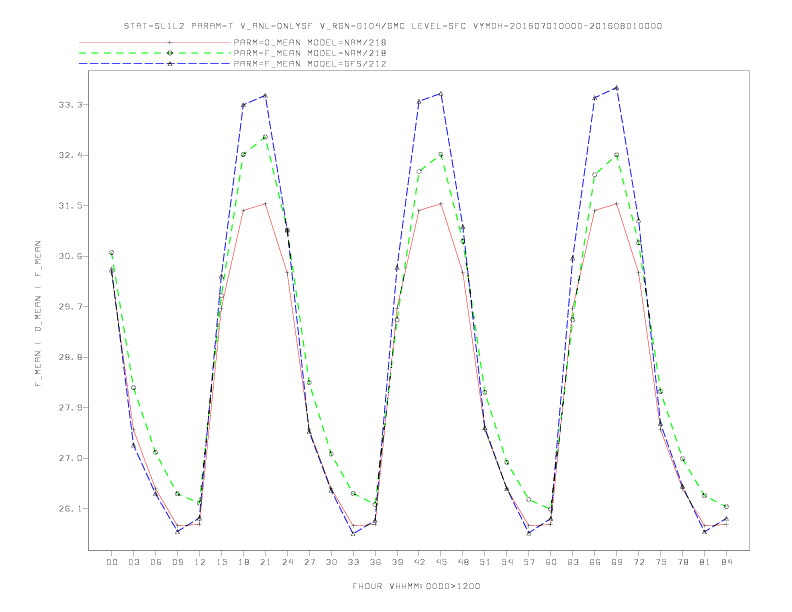
Task: Click x-axis forecast hour label 42
Action: coord(419,562)
